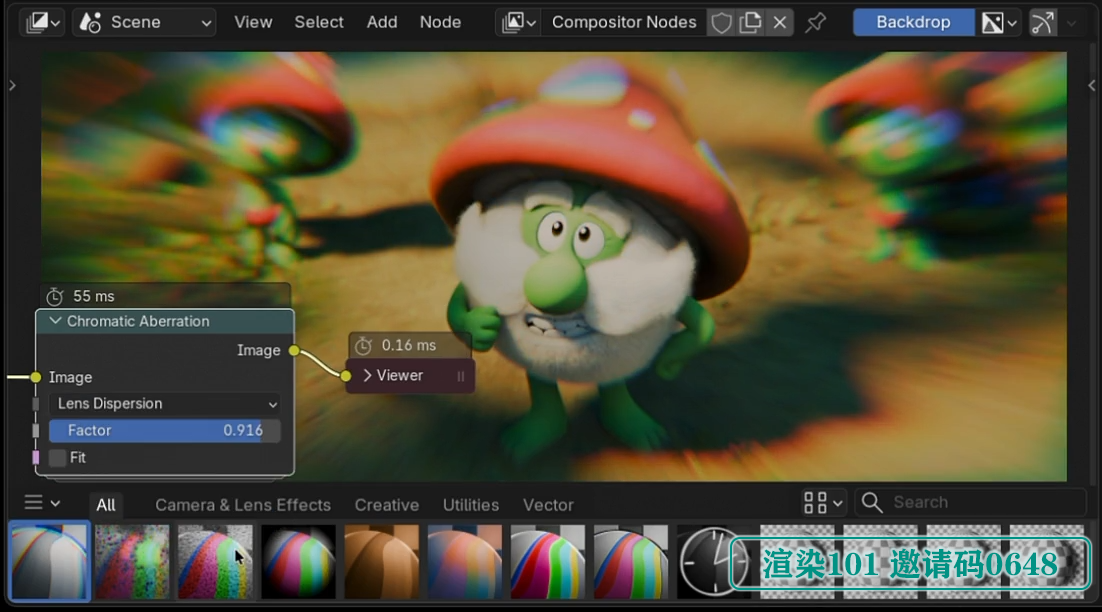This screenshot has width=1102, height=612.
Task: Select the first highlighted asset thumbnail
Action: click(x=49, y=561)
